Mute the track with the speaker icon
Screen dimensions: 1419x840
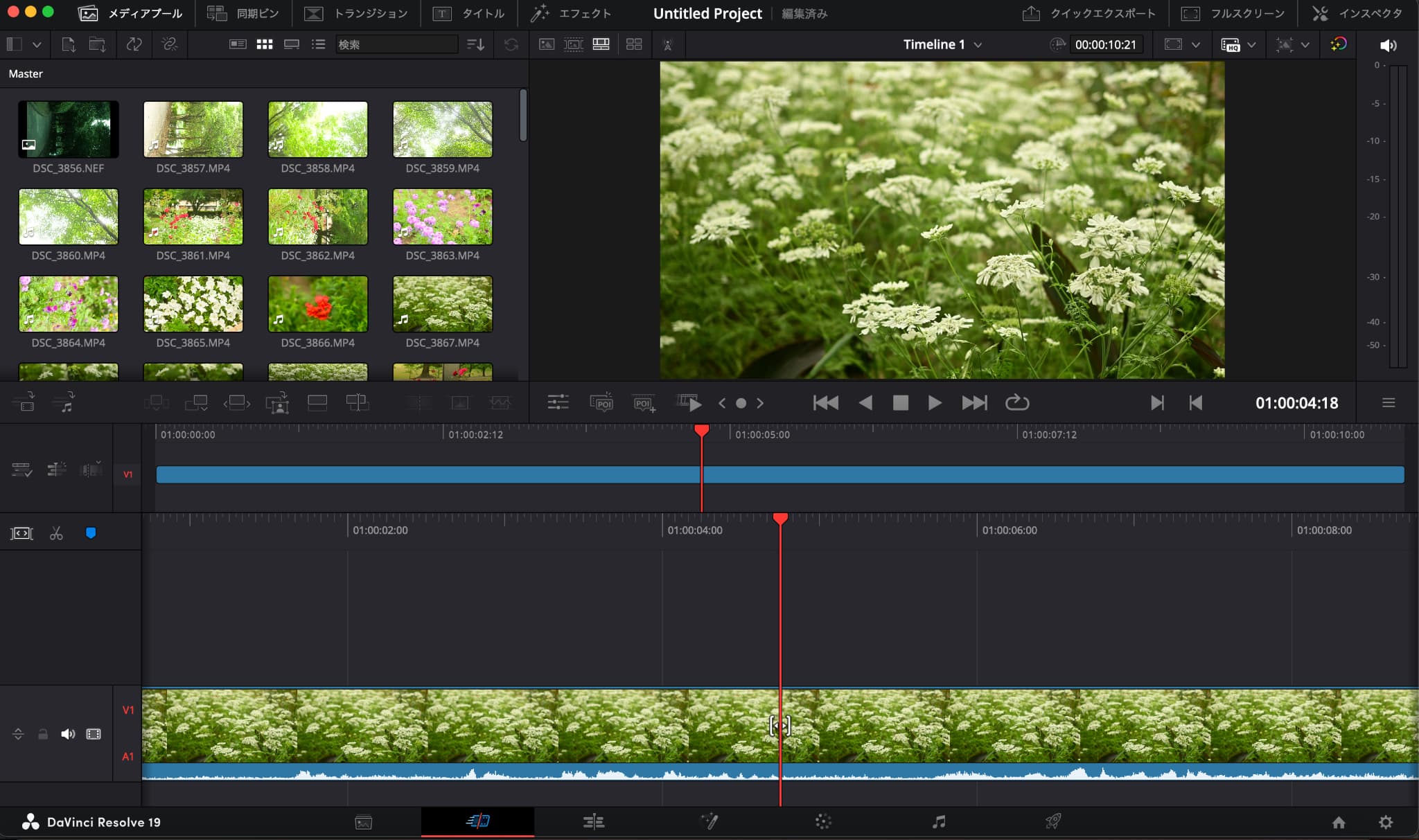(67, 734)
